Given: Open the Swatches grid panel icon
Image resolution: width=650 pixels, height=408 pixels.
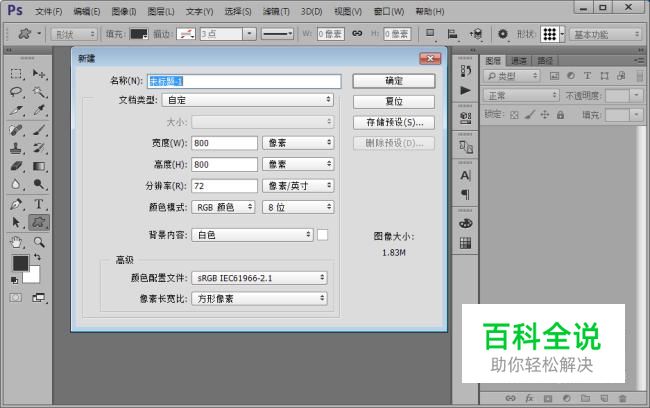Looking at the screenshot, I should tap(466, 243).
